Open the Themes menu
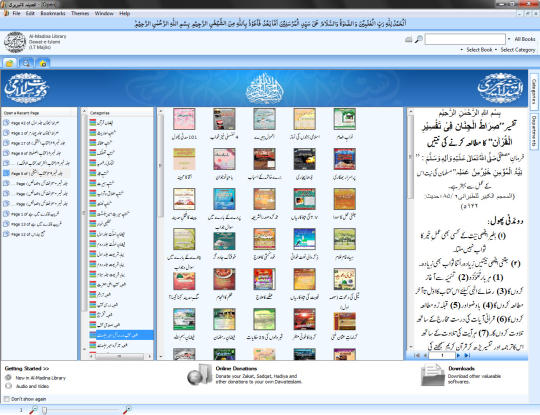The width and height of the screenshot is (540, 415). click(80, 13)
